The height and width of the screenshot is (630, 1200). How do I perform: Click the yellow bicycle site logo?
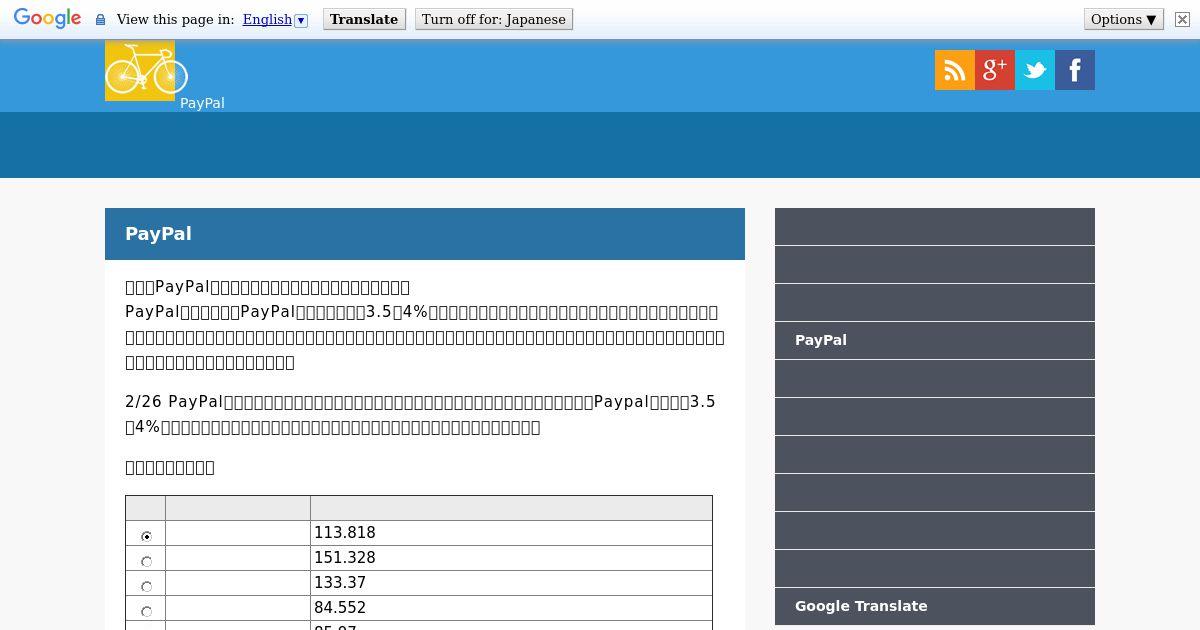click(146, 71)
